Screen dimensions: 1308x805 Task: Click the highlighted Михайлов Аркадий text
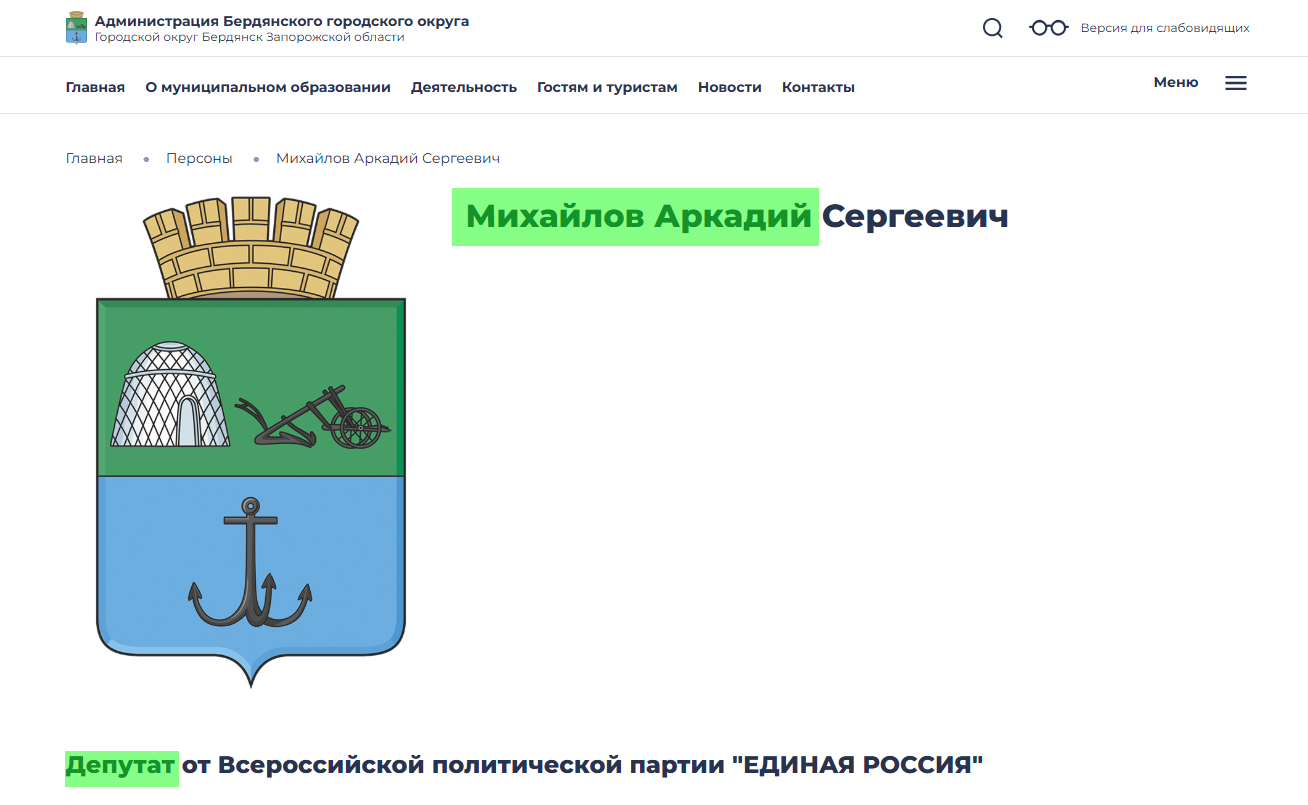point(635,217)
